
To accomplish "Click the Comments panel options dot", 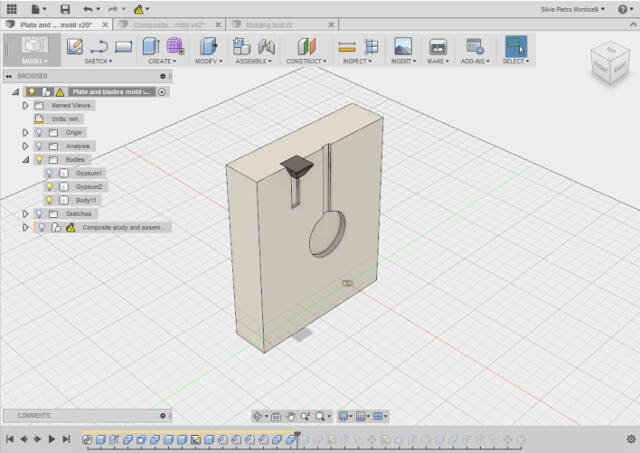I will [x=163, y=415].
